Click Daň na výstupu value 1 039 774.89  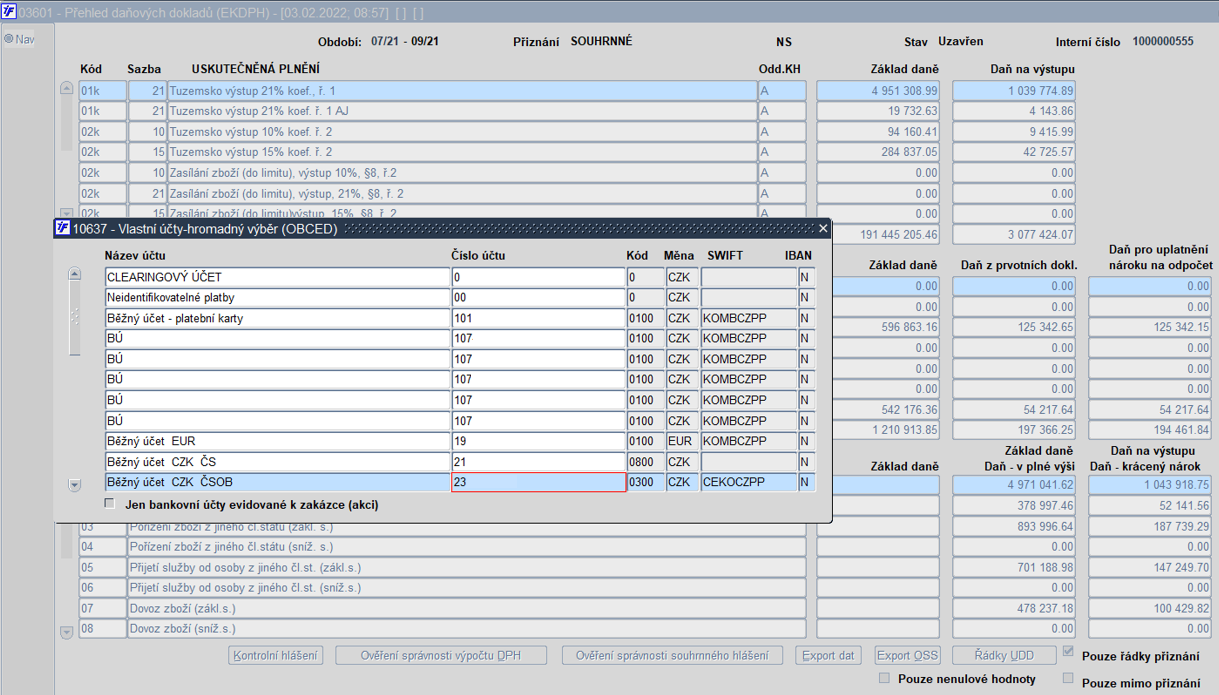point(1013,91)
